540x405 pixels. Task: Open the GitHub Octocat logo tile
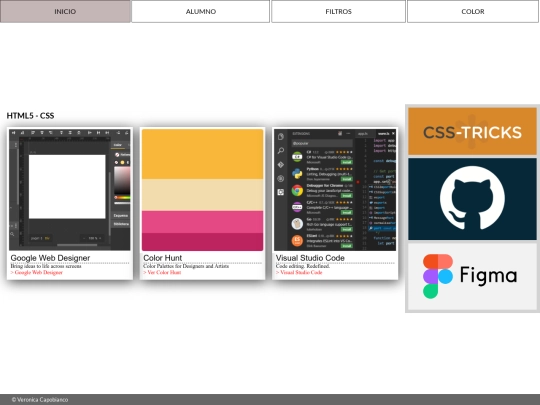pyautogui.click(x=472, y=199)
